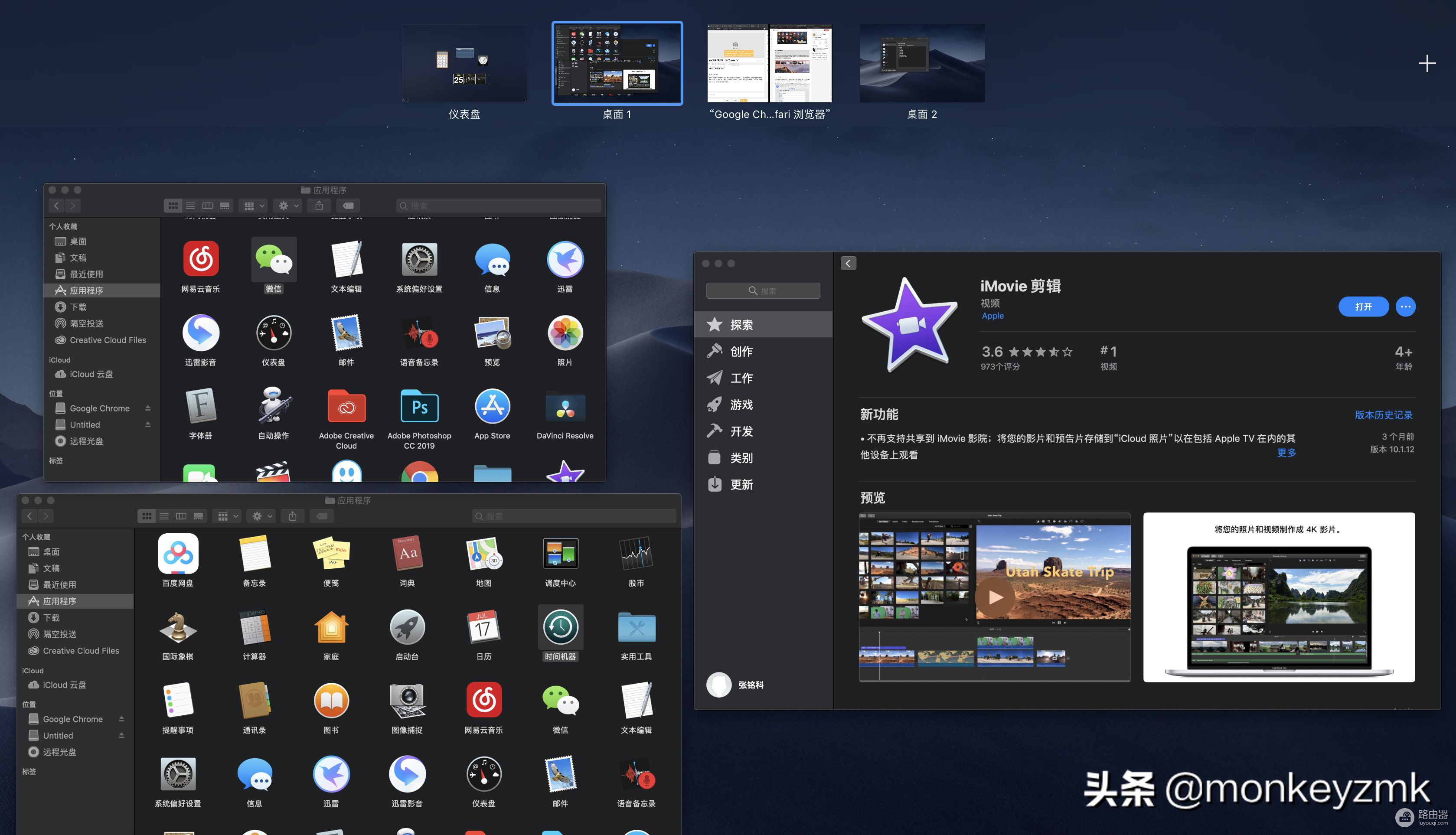This screenshot has height=835, width=1456.
Task: Open 照片 app in upper Finder window
Action: (x=565, y=333)
